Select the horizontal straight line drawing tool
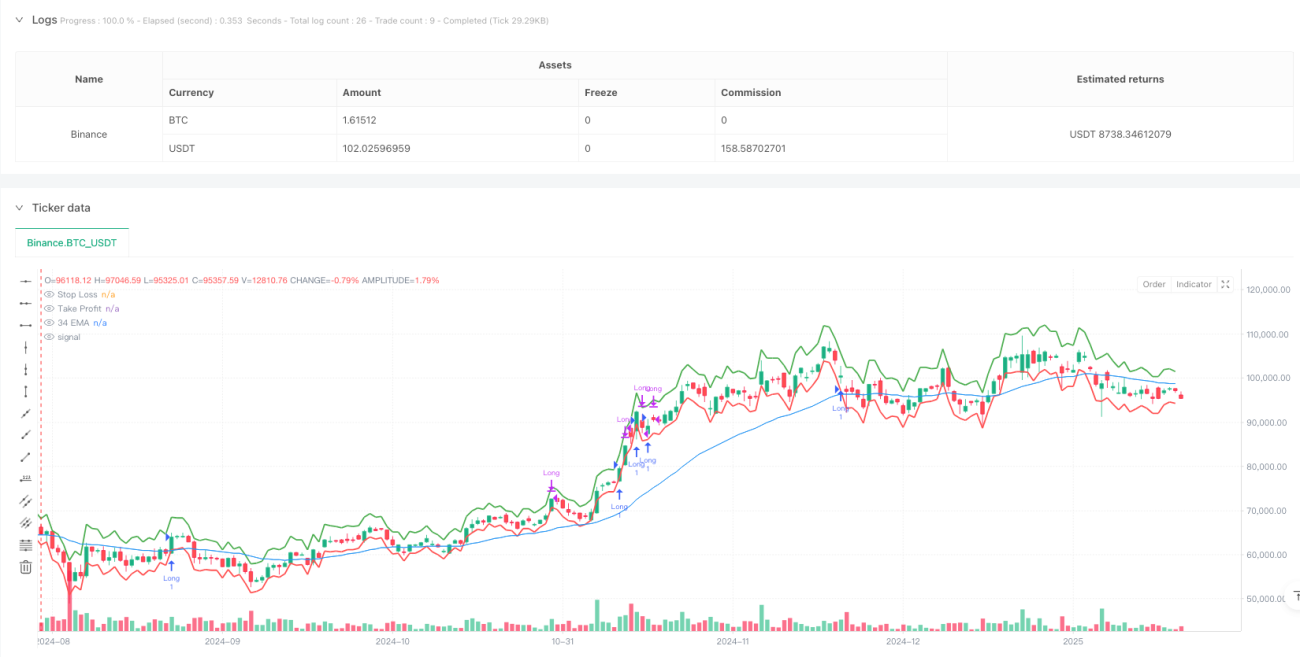The height and width of the screenshot is (657, 1300). point(26,281)
